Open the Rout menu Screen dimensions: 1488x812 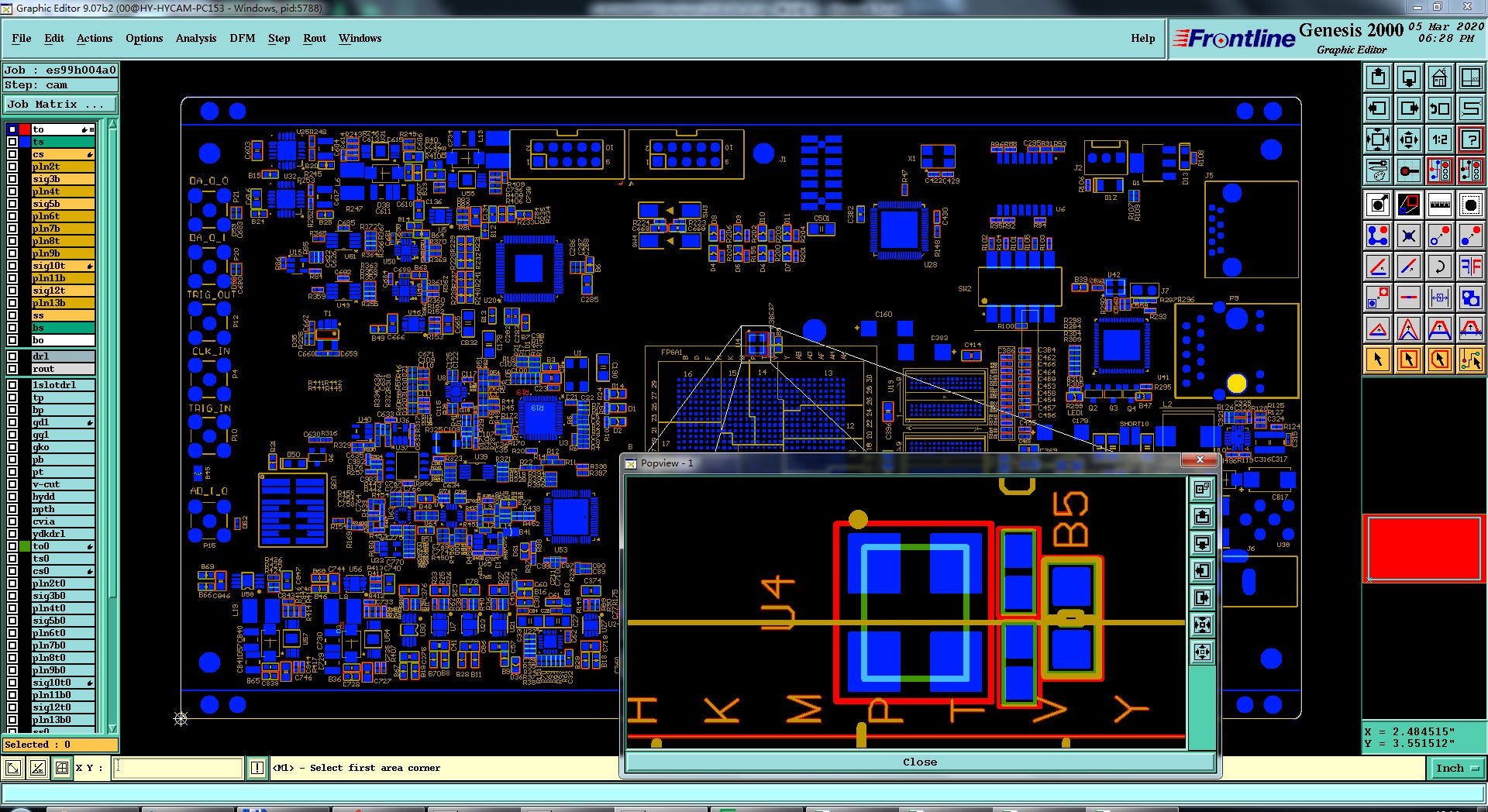point(315,38)
